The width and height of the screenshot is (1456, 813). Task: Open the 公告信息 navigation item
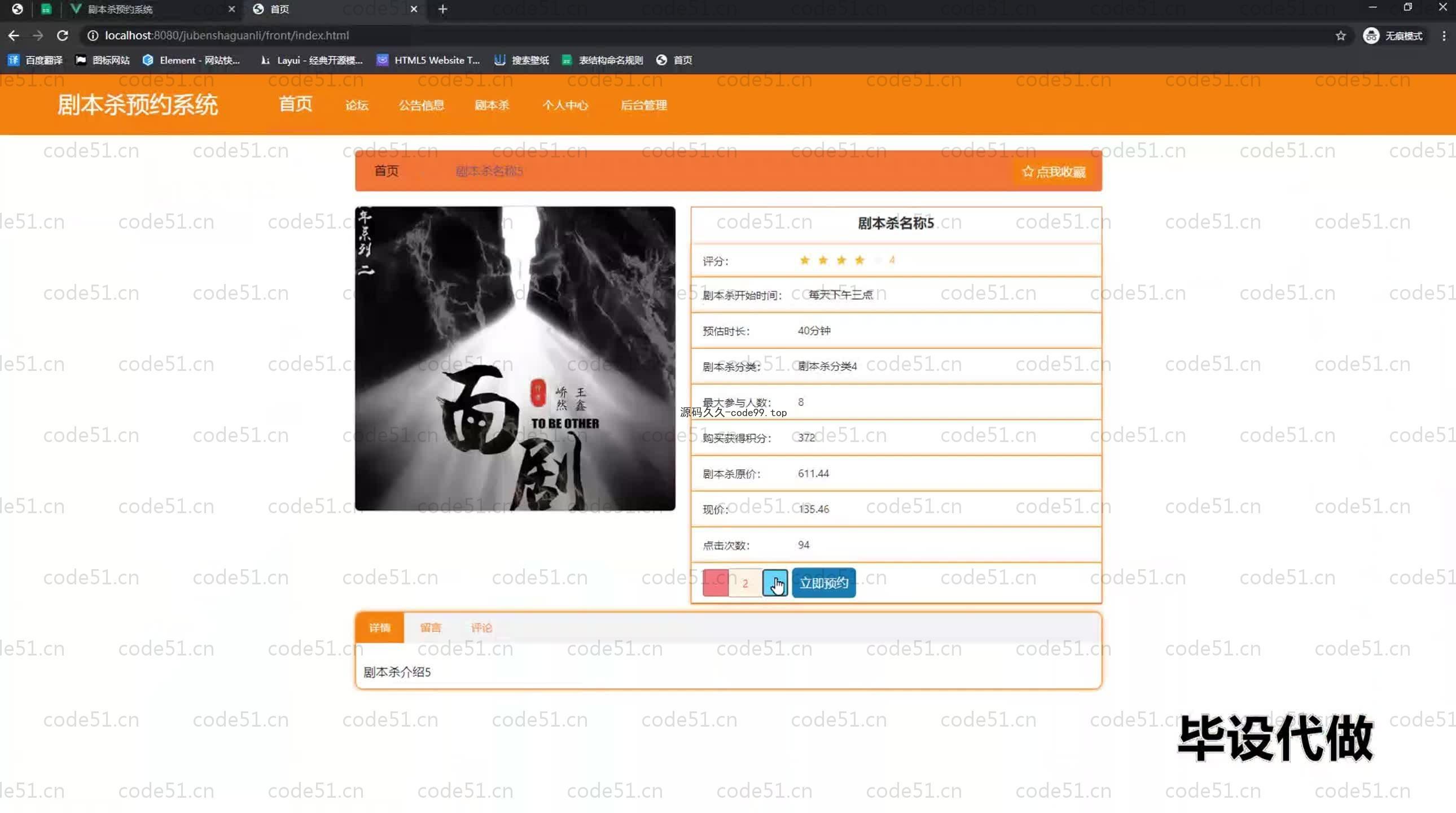[421, 105]
